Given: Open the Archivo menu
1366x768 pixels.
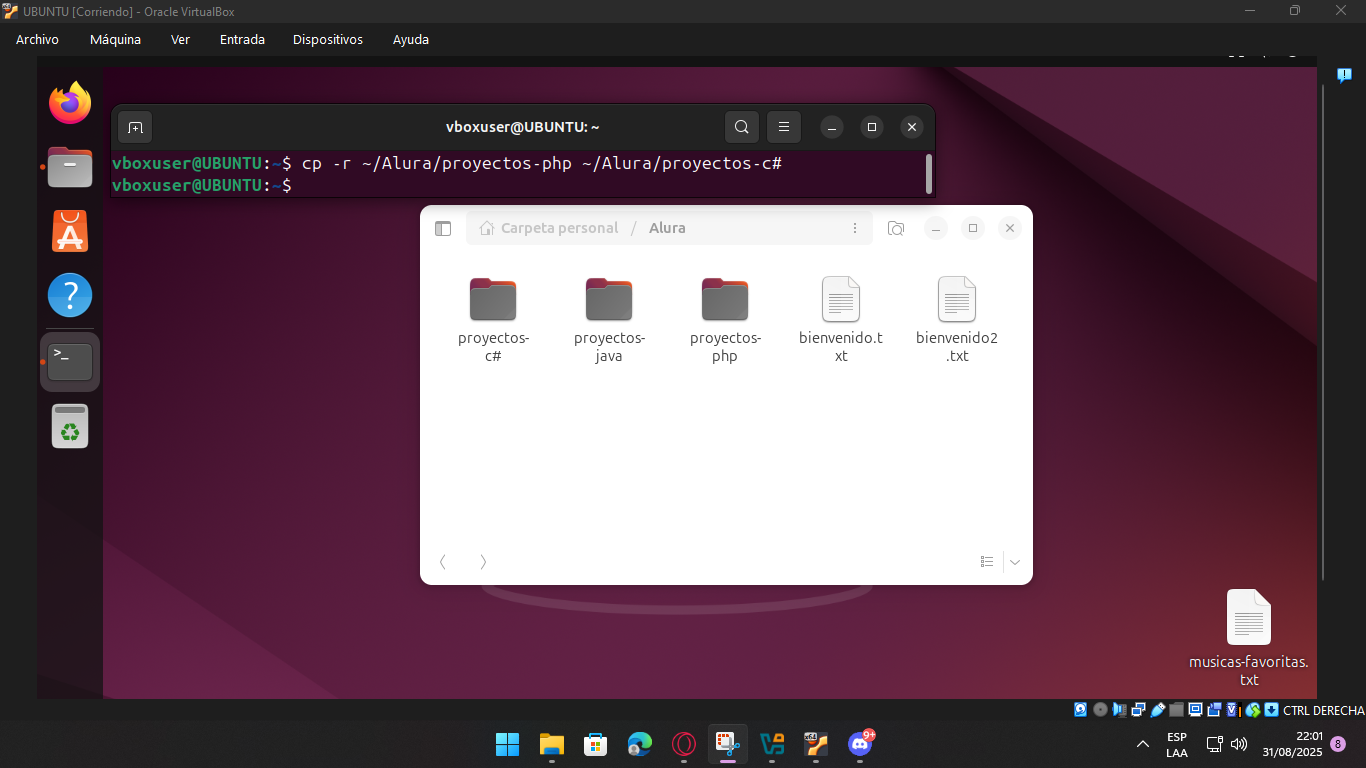Looking at the screenshot, I should coord(37,40).
